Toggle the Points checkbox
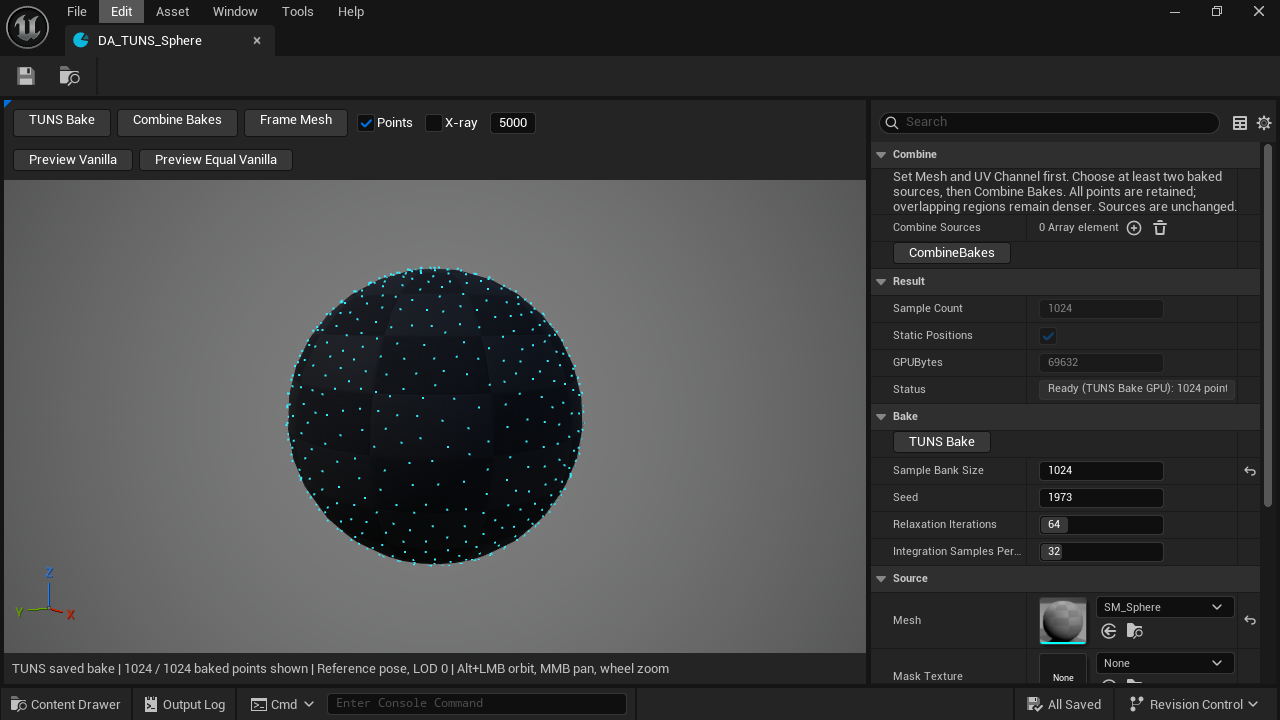This screenshot has width=1280, height=720. (366, 123)
